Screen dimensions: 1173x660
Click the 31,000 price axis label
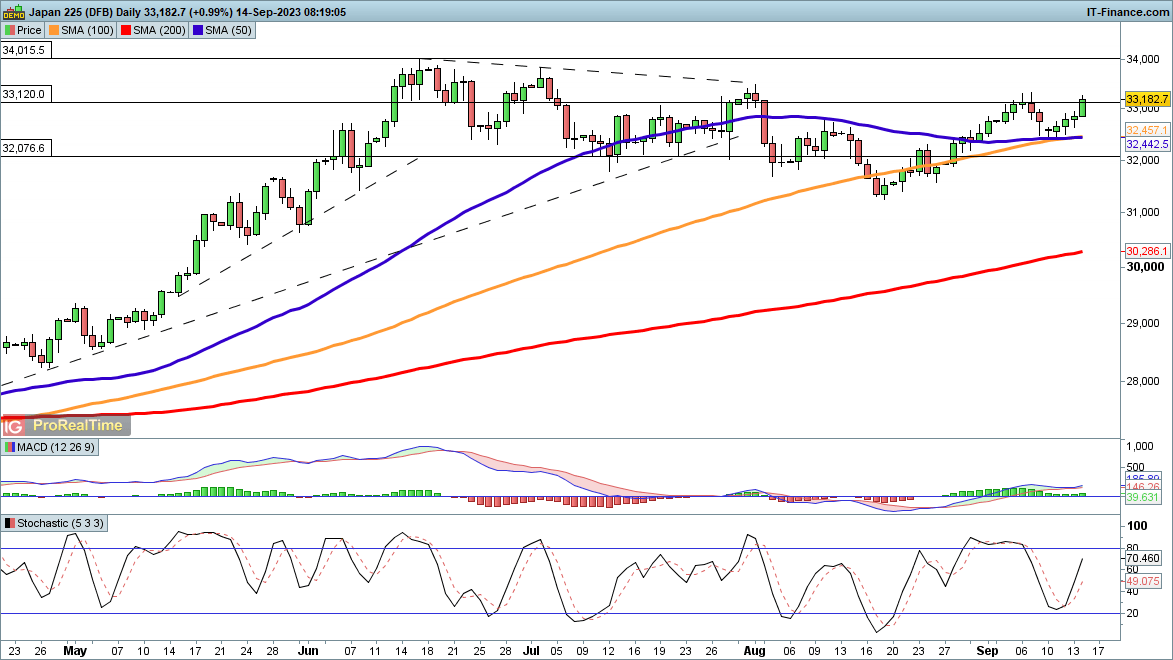click(x=1144, y=213)
